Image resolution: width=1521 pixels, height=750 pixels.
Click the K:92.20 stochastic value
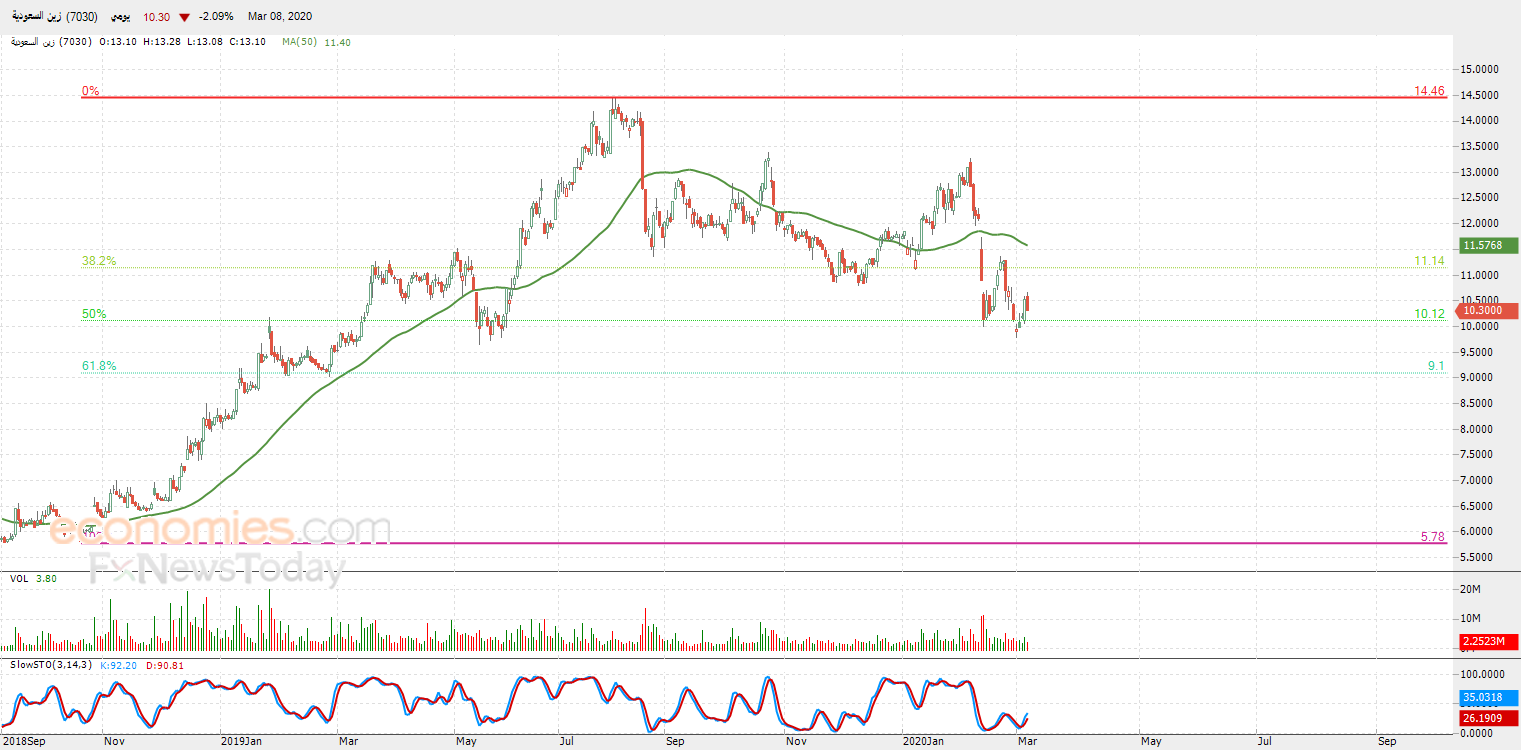click(x=120, y=665)
